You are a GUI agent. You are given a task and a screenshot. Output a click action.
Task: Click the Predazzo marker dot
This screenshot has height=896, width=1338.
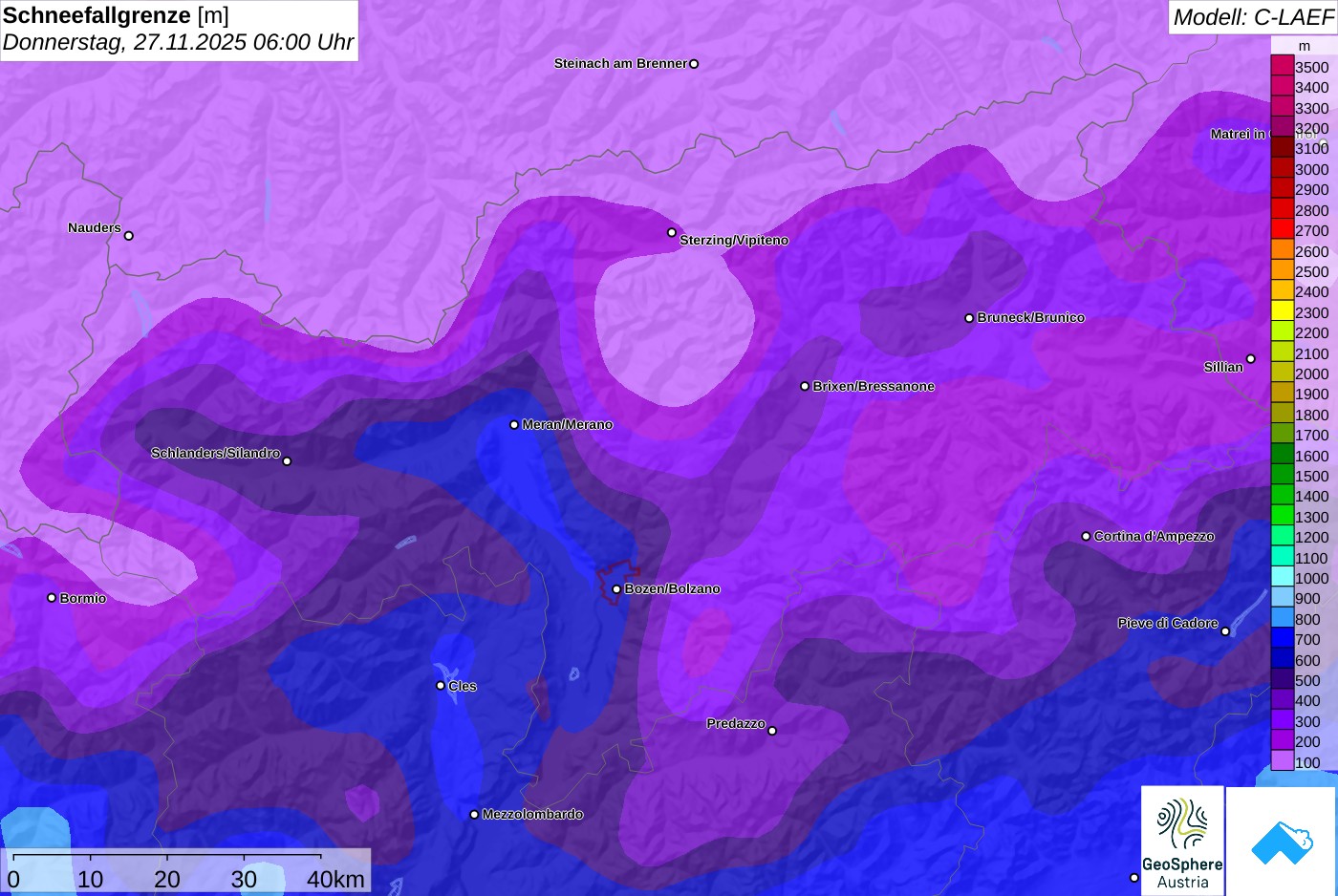coord(772,731)
